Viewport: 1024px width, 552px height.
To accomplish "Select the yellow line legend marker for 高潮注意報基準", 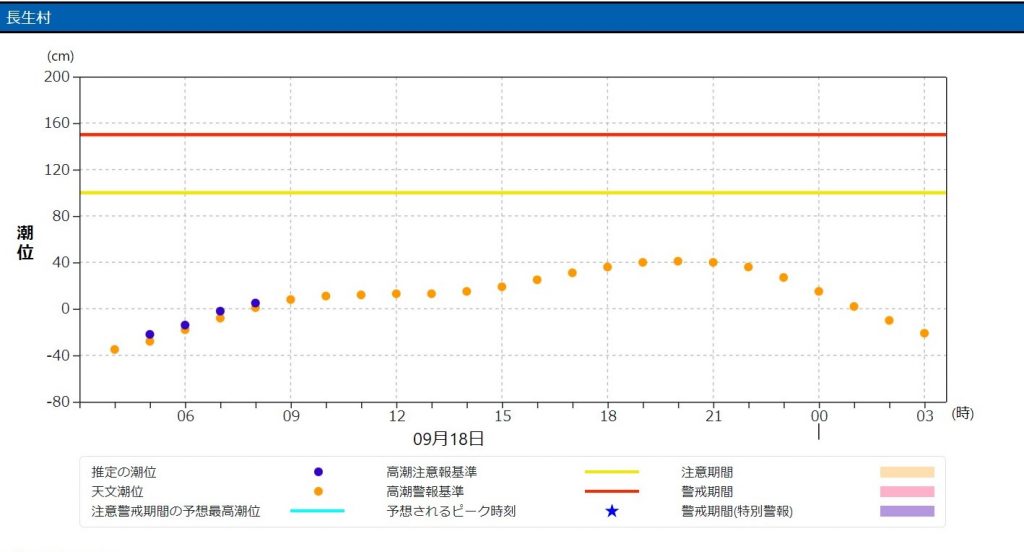I will [612, 472].
